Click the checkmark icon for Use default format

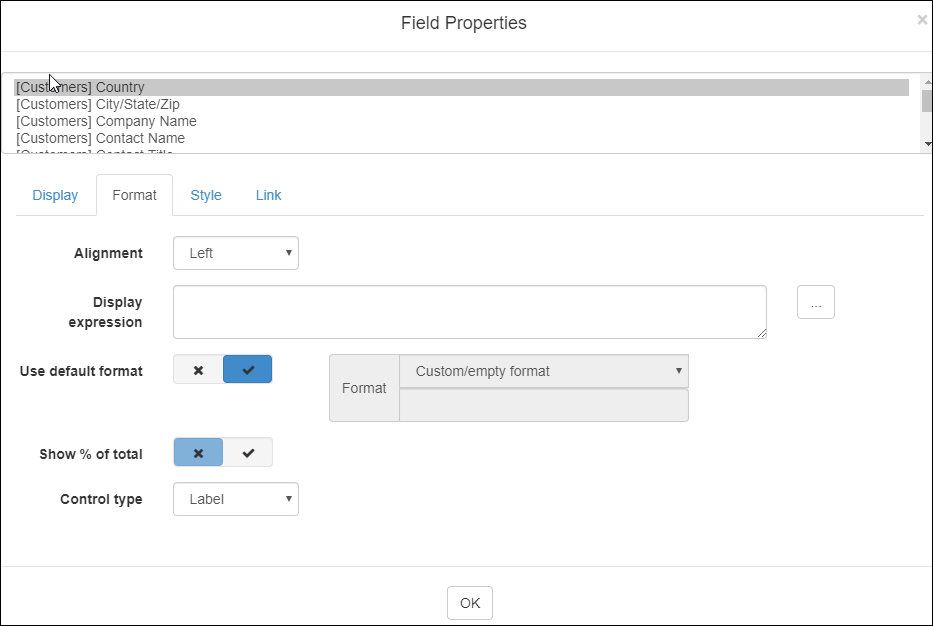tap(248, 370)
